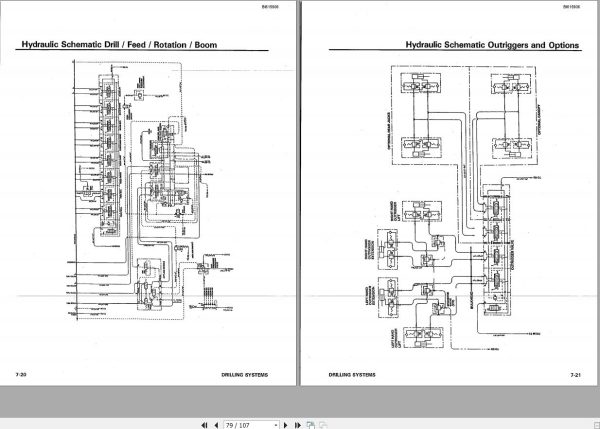Open the page number dropdown arrow
This screenshot has height=429, width=600.
(x=276, y=425)
